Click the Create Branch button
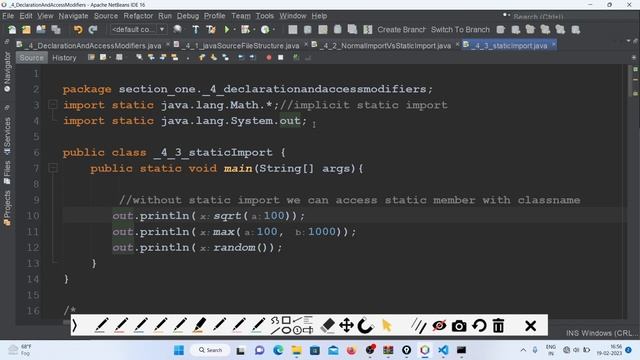640x360 pixels. [401, 29]
